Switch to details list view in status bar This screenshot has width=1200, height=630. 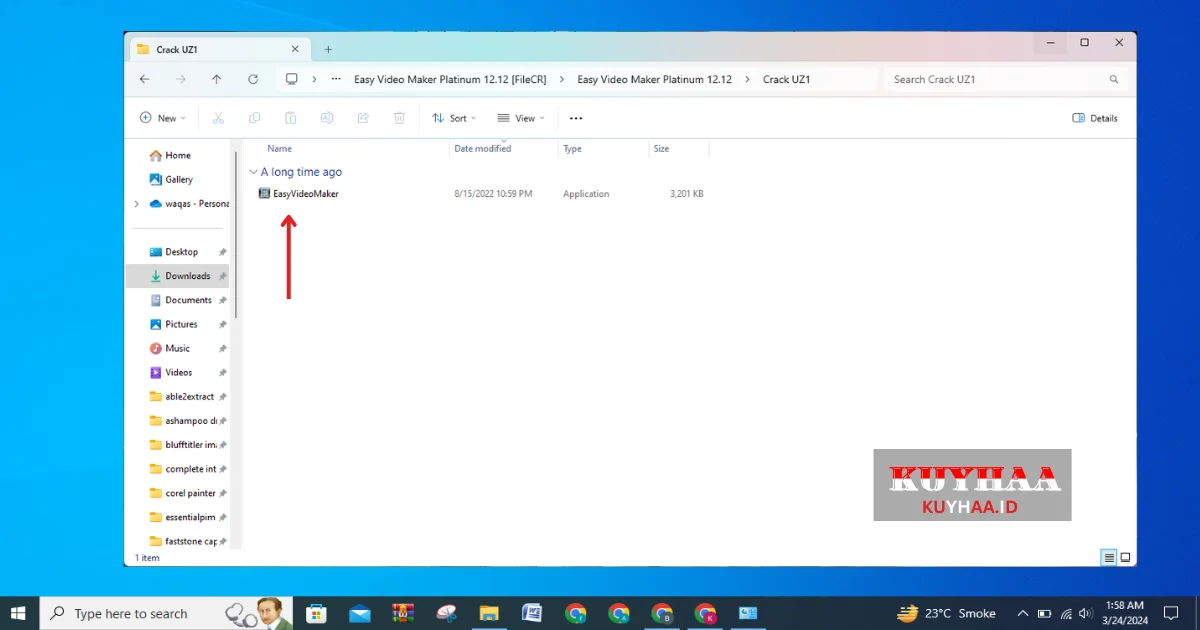(x=1109, y=557)
